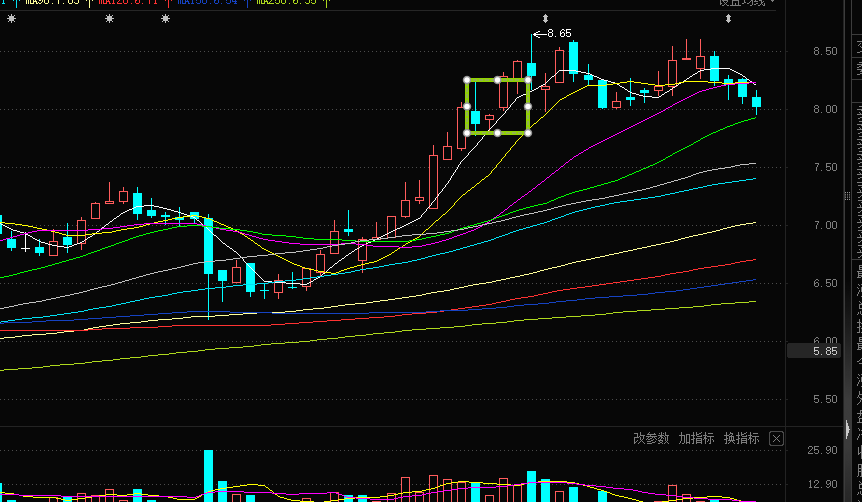Screen dimensions: 862x502
Task: Select the right-middle handle of the green rectangle
Action: [528, 106]
